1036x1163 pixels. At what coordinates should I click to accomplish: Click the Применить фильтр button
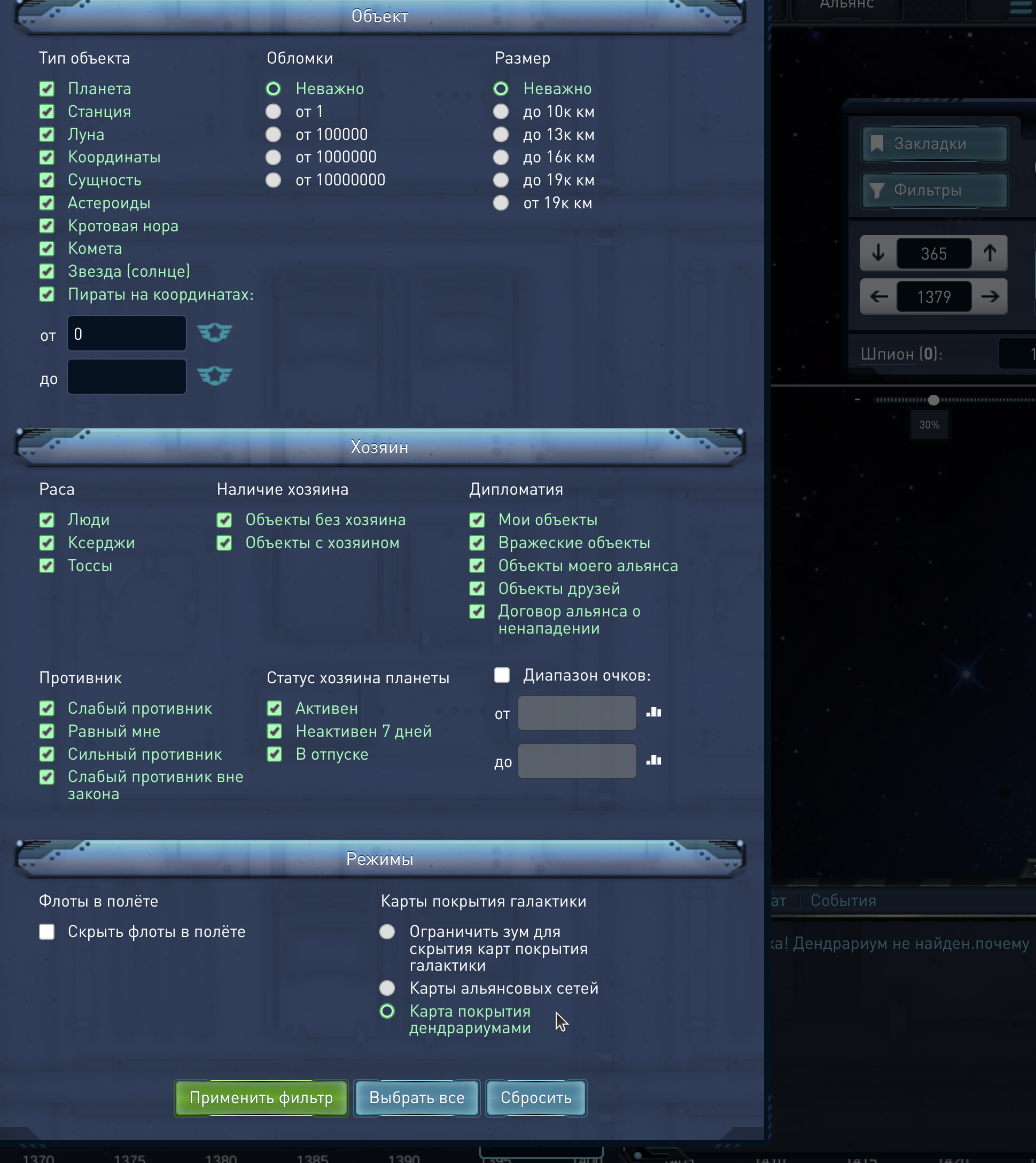point(261,1097)
